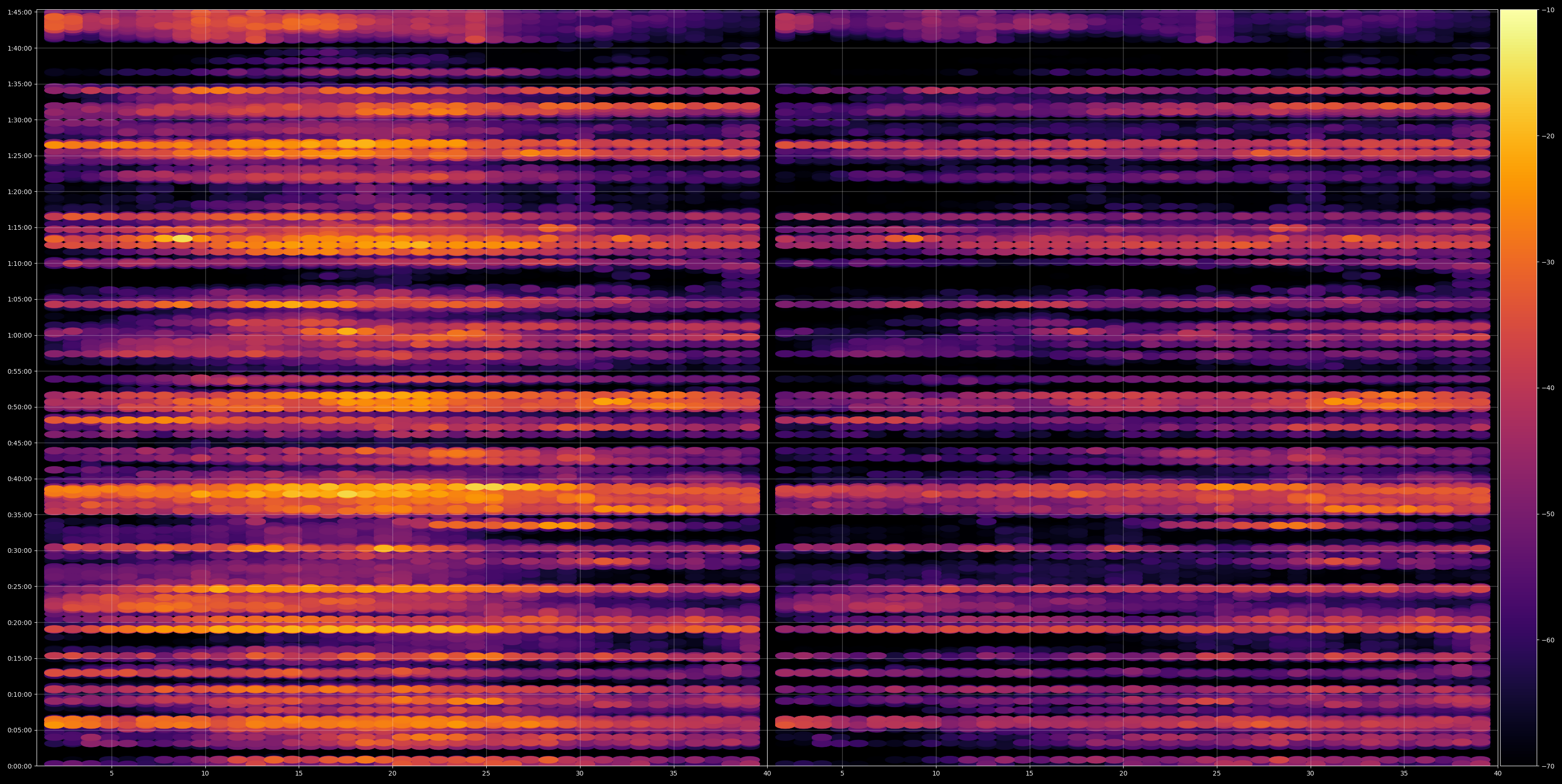The width and height of the screenshot is (1562, 784).
Task: Click x-axis tick 35 under the right heatmap
Action: coord(1404,773)
